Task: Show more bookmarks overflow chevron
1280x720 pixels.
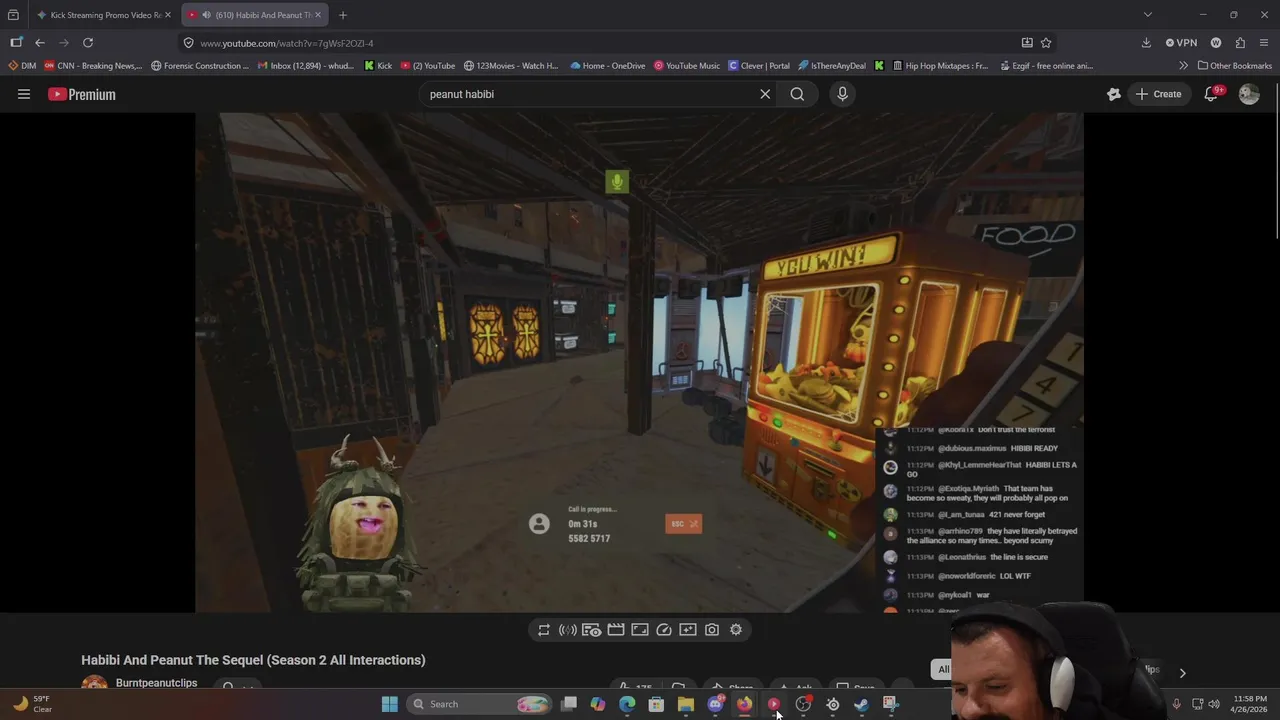Action: point(1184,66)
